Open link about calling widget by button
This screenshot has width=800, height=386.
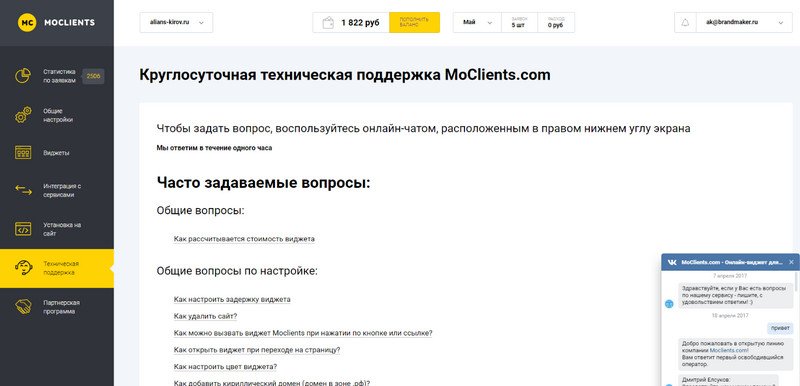pos(303,333)
